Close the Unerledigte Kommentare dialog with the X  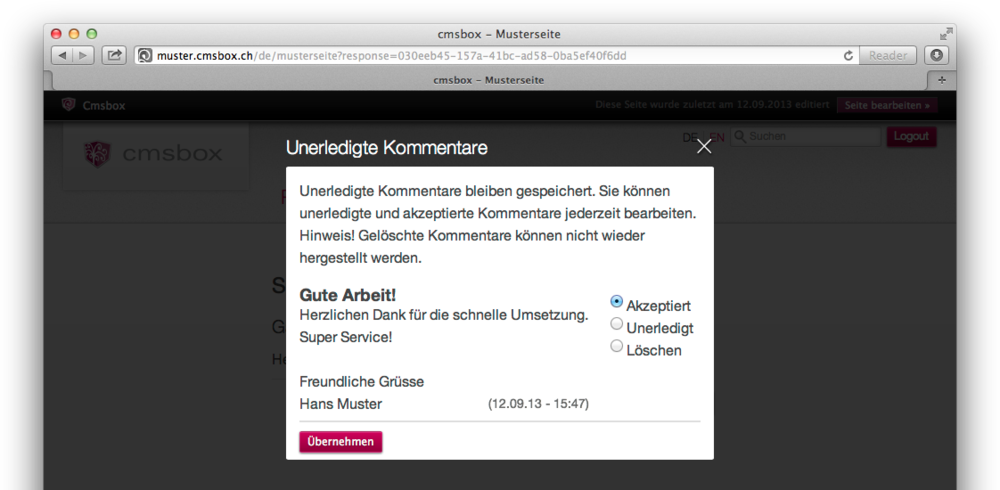coord(704,146)
